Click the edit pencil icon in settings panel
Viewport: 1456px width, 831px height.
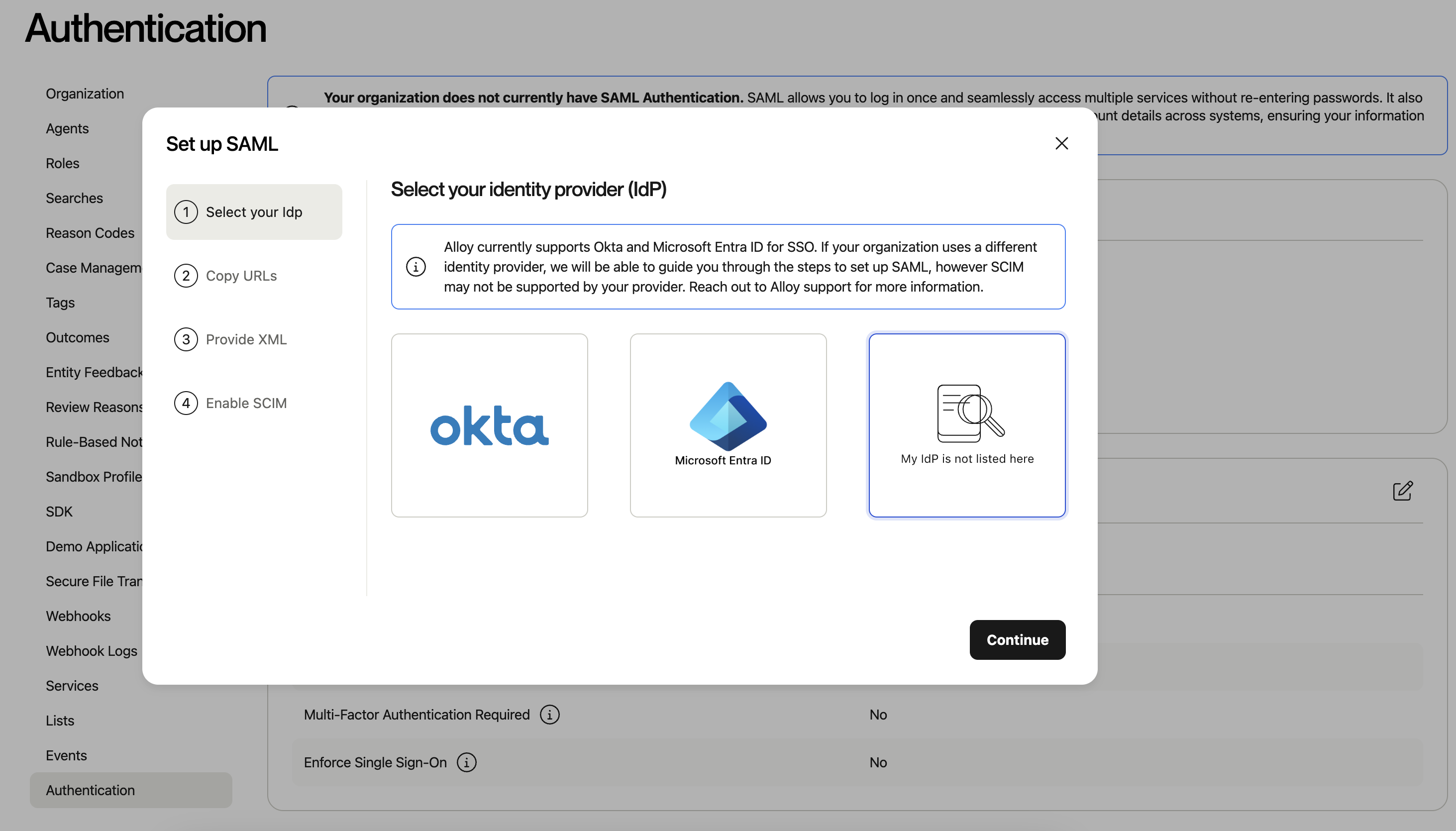[x=1402, y=491]
